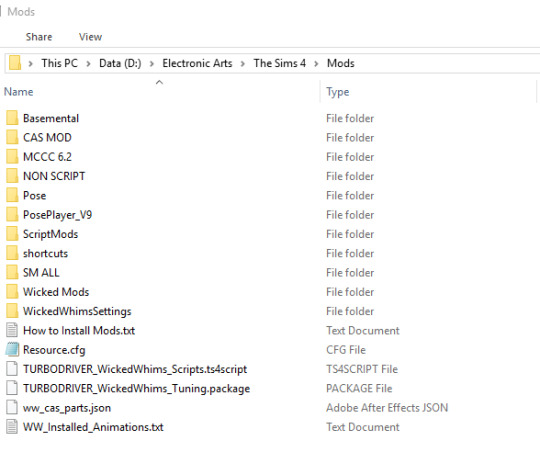Select the NON SCRIPT folder name

click(54, 176)
